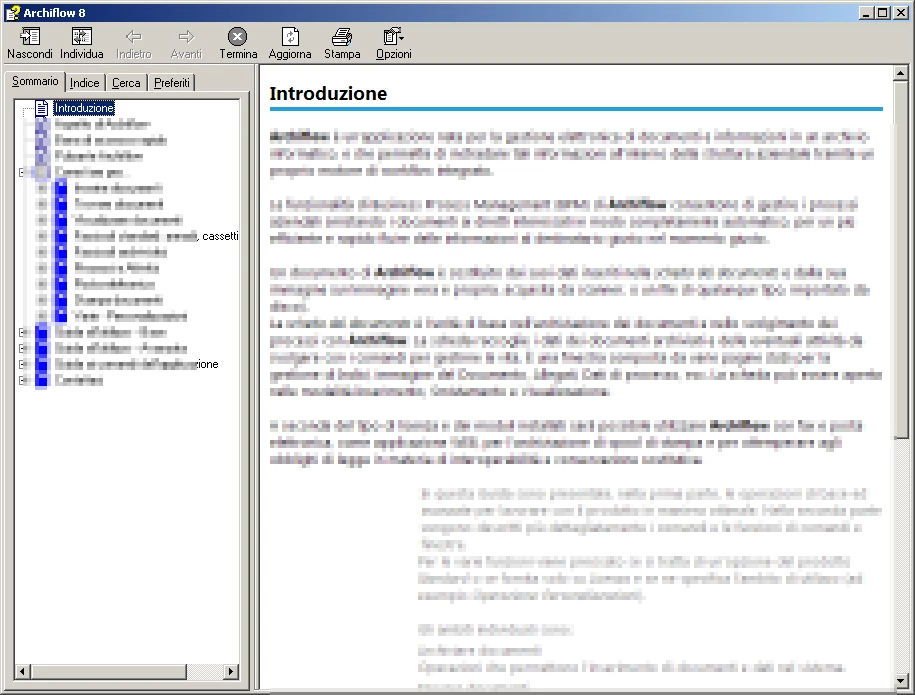Viewport: 915px width, 695px height.
Task: Expand the node whose label ends in "zione"
Action: tap(22, 364)
